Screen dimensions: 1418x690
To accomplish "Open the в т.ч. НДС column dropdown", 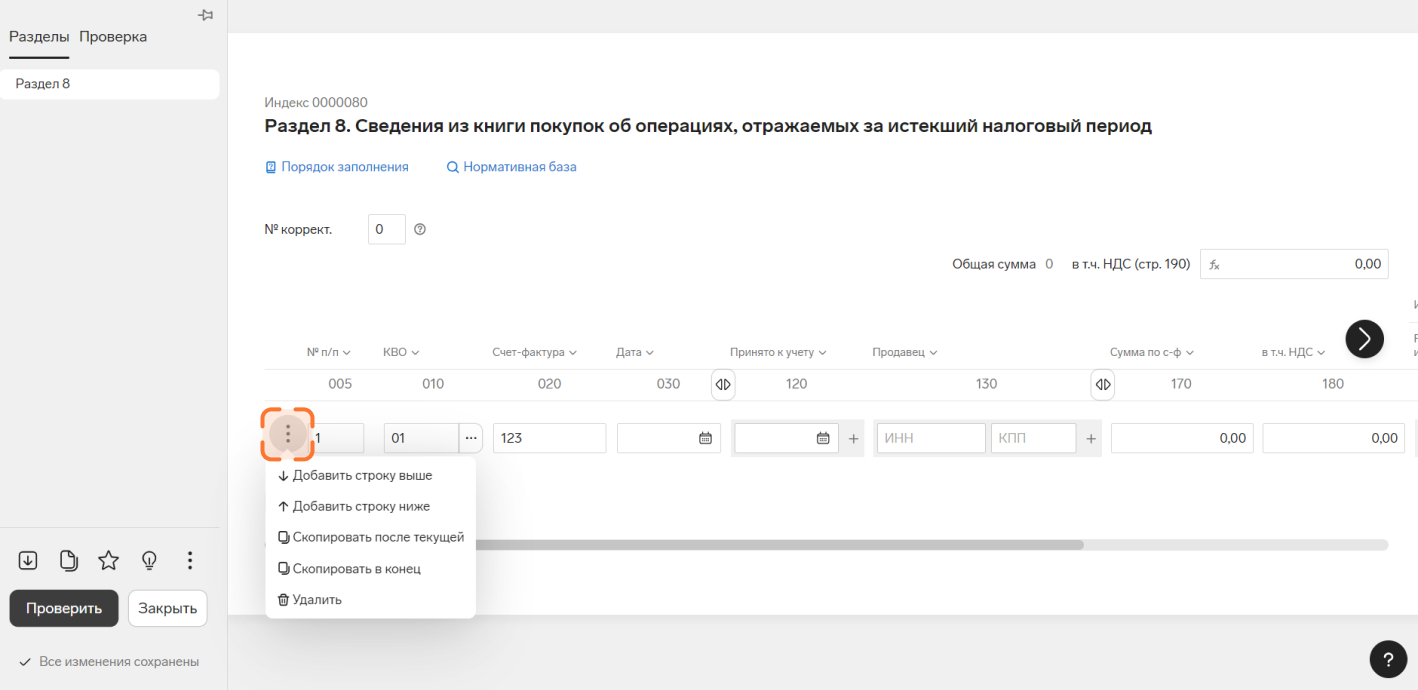I will click(1293, 352).
